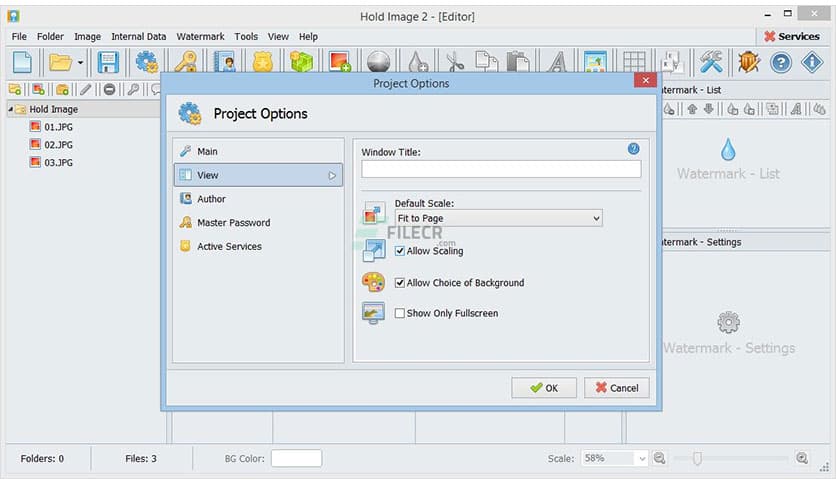Uncheck the Allow Scaling checkbox
The width and height of the screenshot is (836, 484).
tap(399, 251)
